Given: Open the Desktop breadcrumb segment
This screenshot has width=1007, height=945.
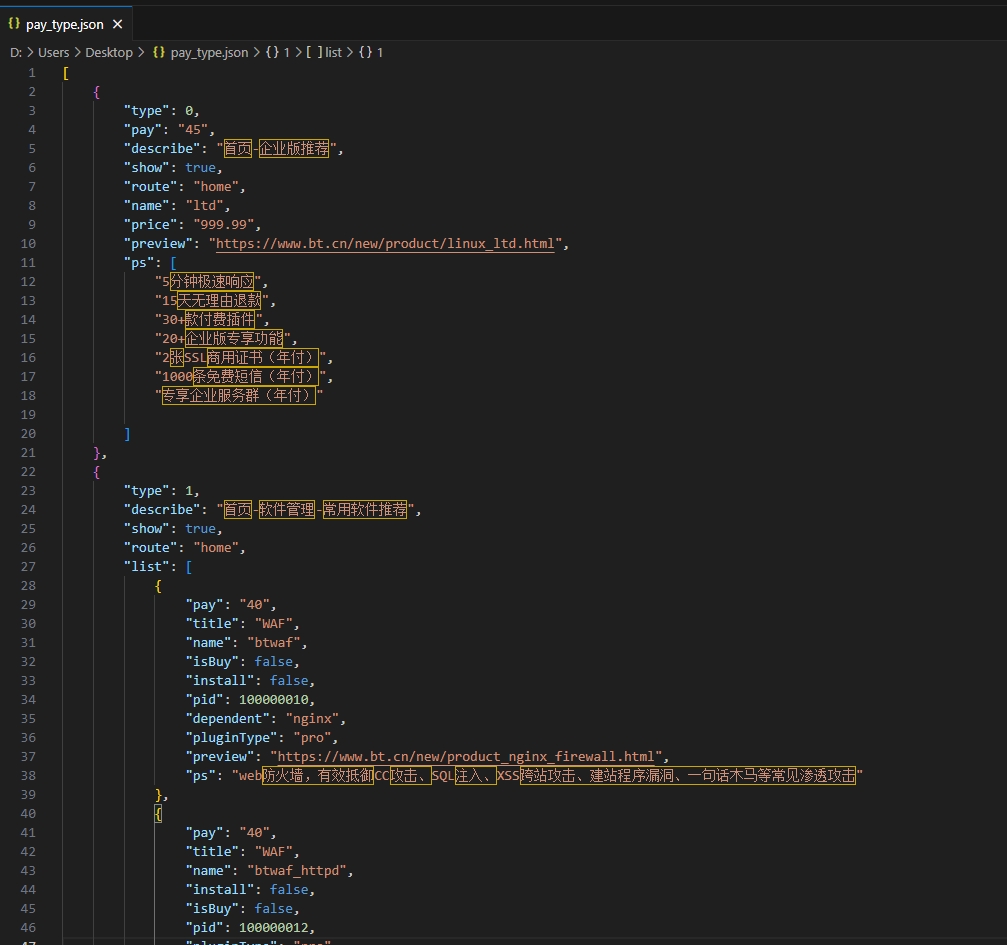Looking at the screenshot, I should click(x=109, y=52).
